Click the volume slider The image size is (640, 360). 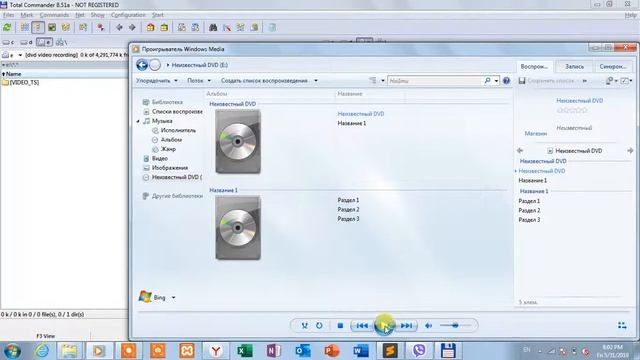[x=455, y=325]
